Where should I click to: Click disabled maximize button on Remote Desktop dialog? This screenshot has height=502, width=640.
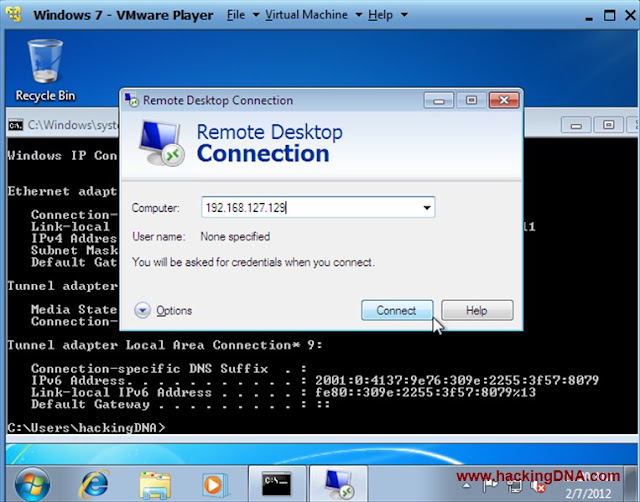tap(471, 100)
